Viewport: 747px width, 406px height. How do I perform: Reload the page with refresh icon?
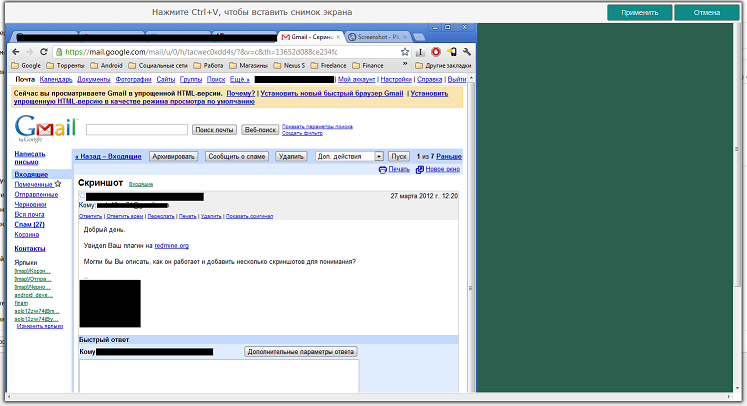(x=44, y=52)
